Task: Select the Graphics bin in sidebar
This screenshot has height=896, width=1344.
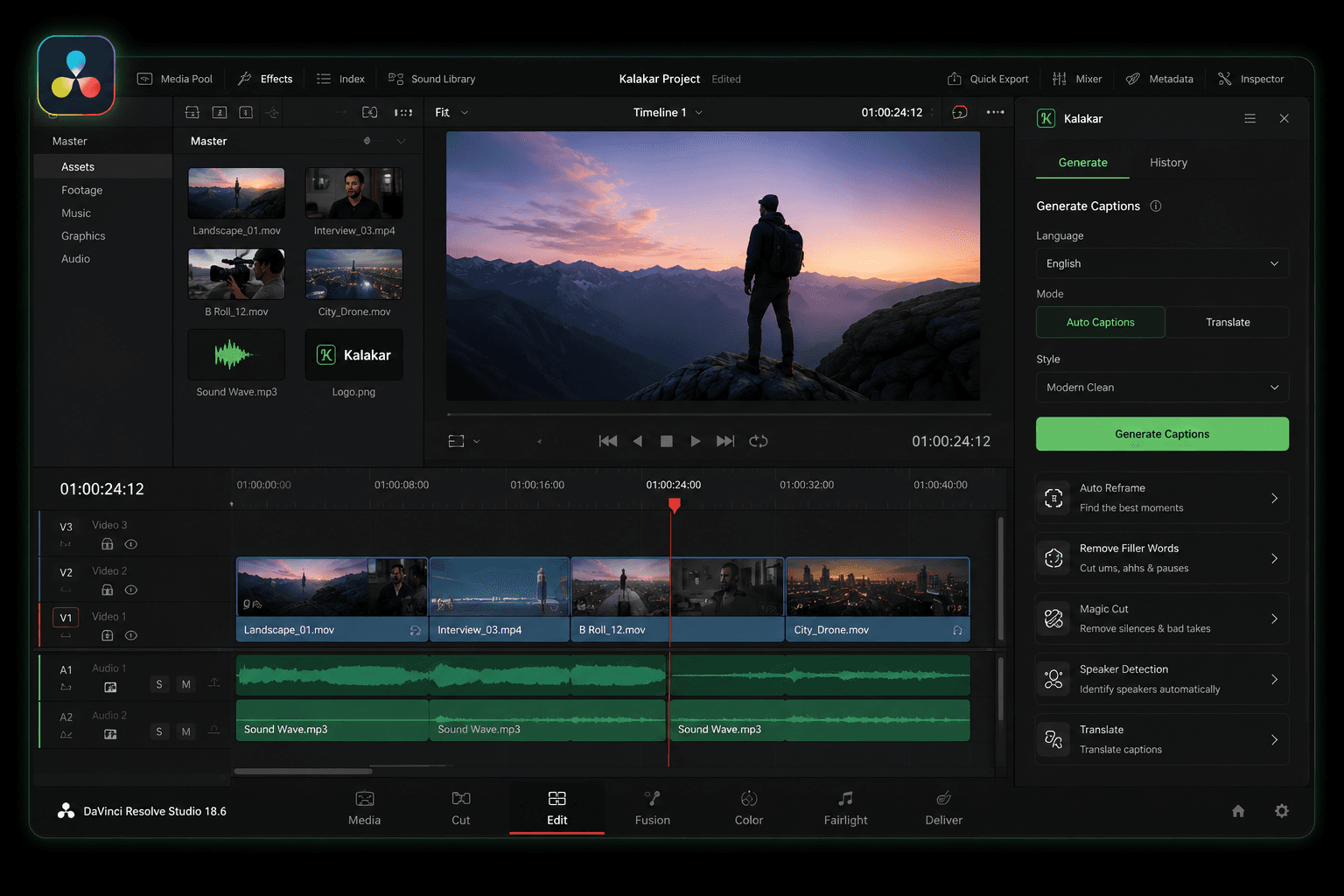Action: pyautogui.click(x=83, y=235)
